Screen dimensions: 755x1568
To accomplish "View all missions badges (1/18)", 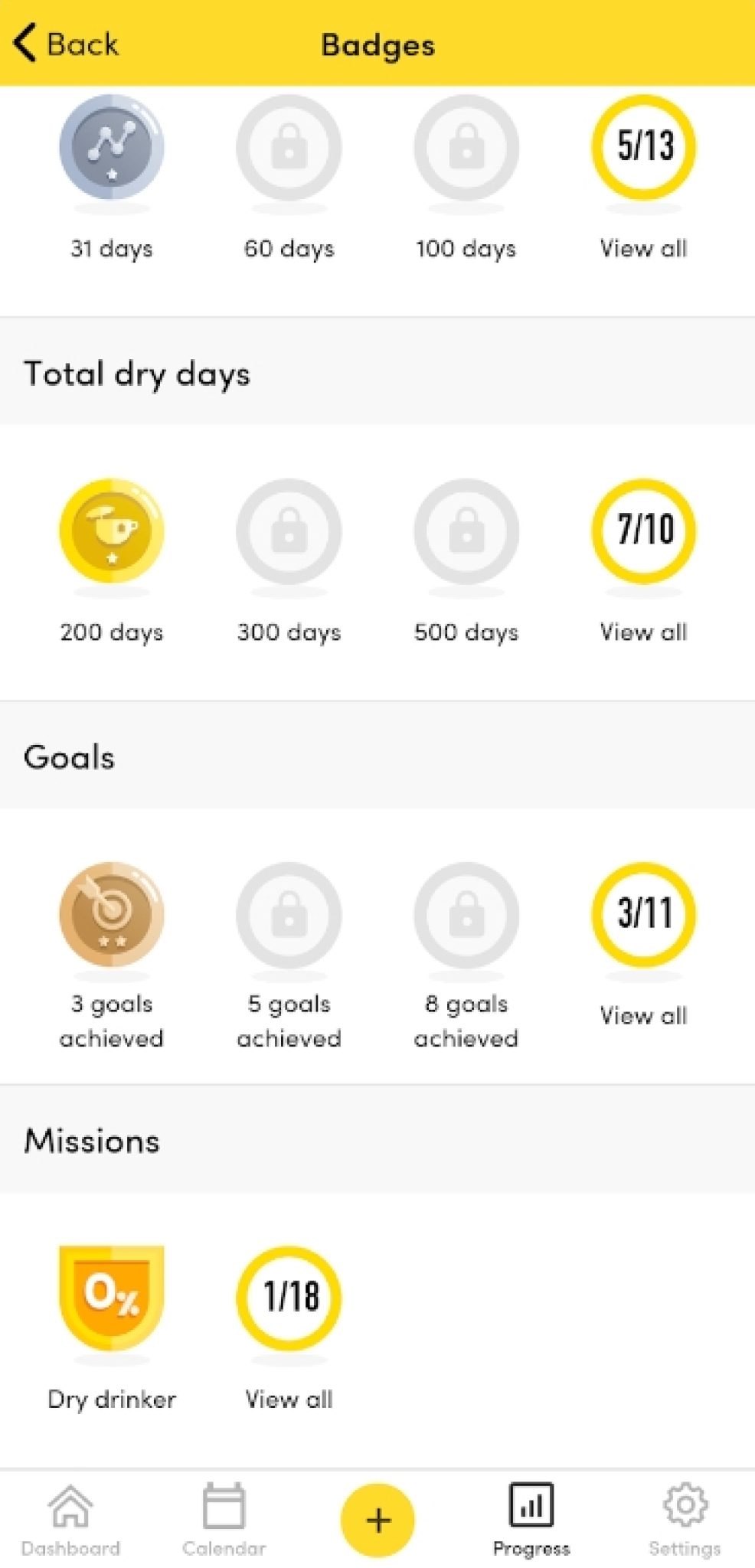I will point(289,1298).
